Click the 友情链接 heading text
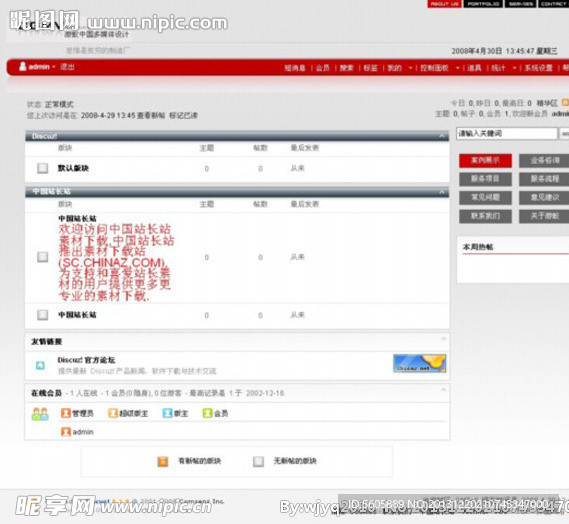Viewport: 569px width, 524px height. (x=46, y=341)
